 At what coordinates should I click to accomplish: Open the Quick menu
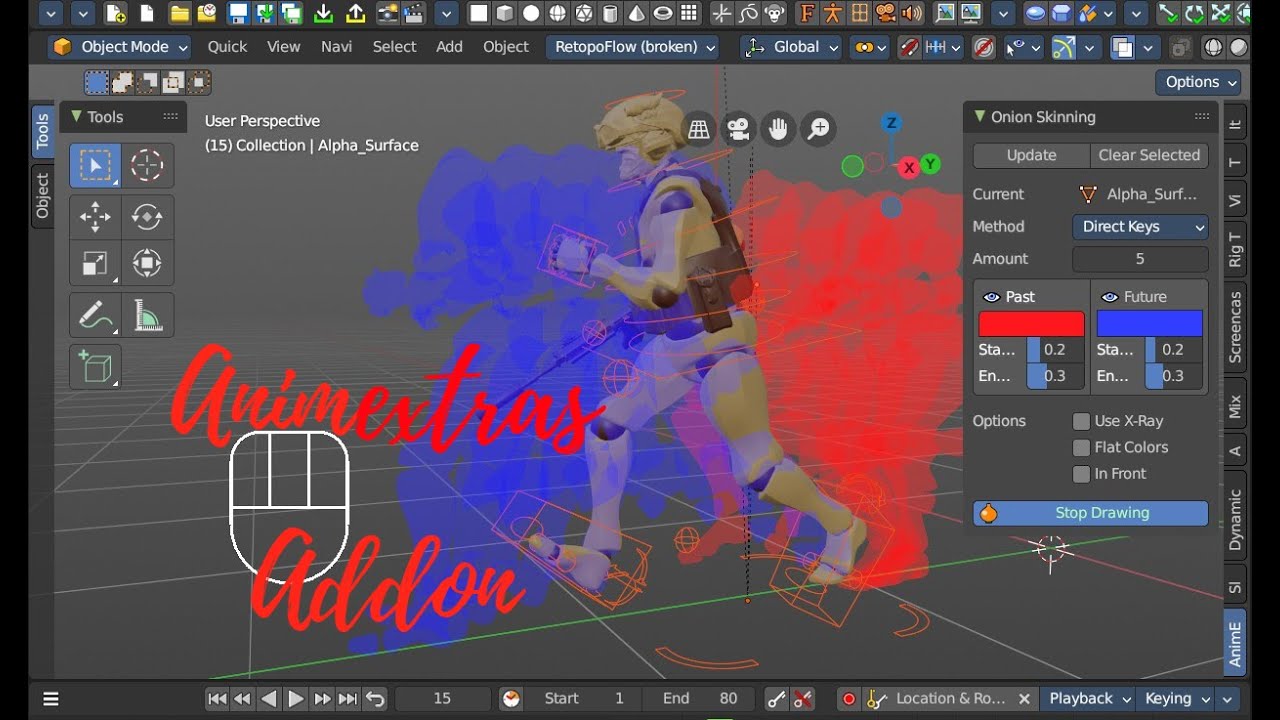click(x=227, y=47)
